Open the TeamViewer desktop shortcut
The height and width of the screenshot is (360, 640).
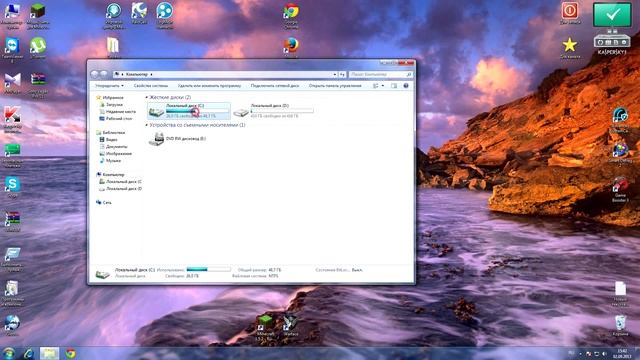12,46
